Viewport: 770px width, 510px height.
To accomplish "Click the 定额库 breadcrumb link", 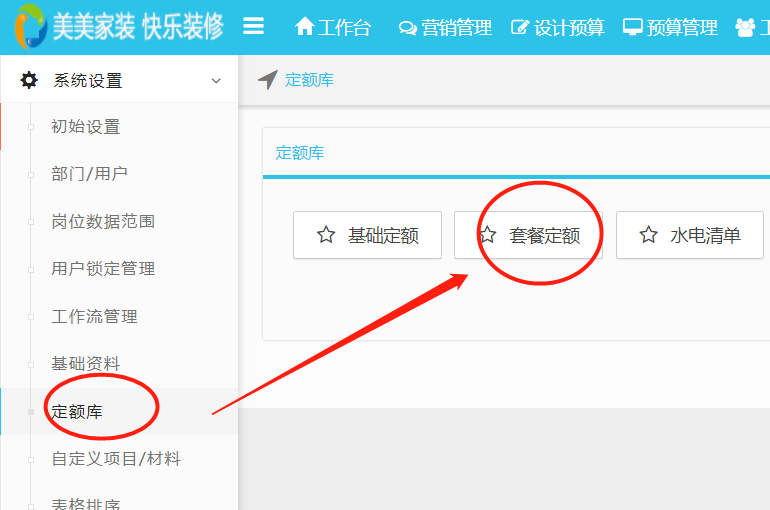I will (x=309, y=80).
